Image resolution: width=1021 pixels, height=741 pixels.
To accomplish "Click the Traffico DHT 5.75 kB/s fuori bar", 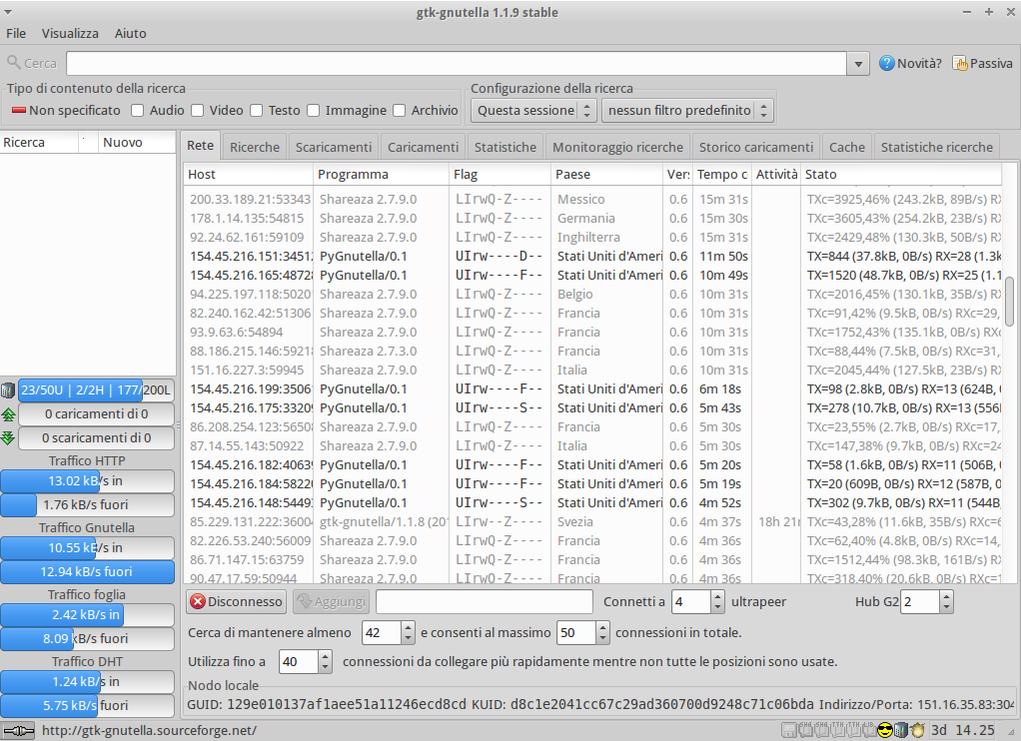I will 87,705.
